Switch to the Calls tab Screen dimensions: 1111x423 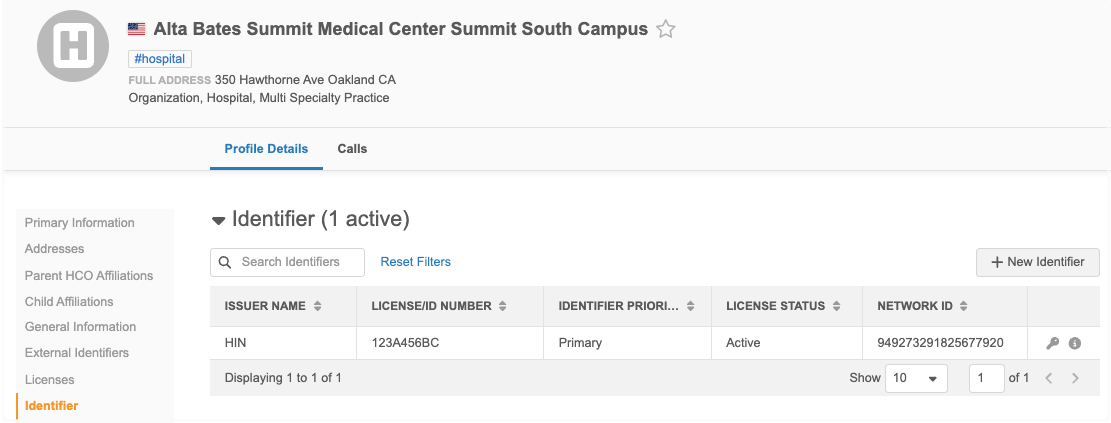pyautogui.click(x=352, y=149)
